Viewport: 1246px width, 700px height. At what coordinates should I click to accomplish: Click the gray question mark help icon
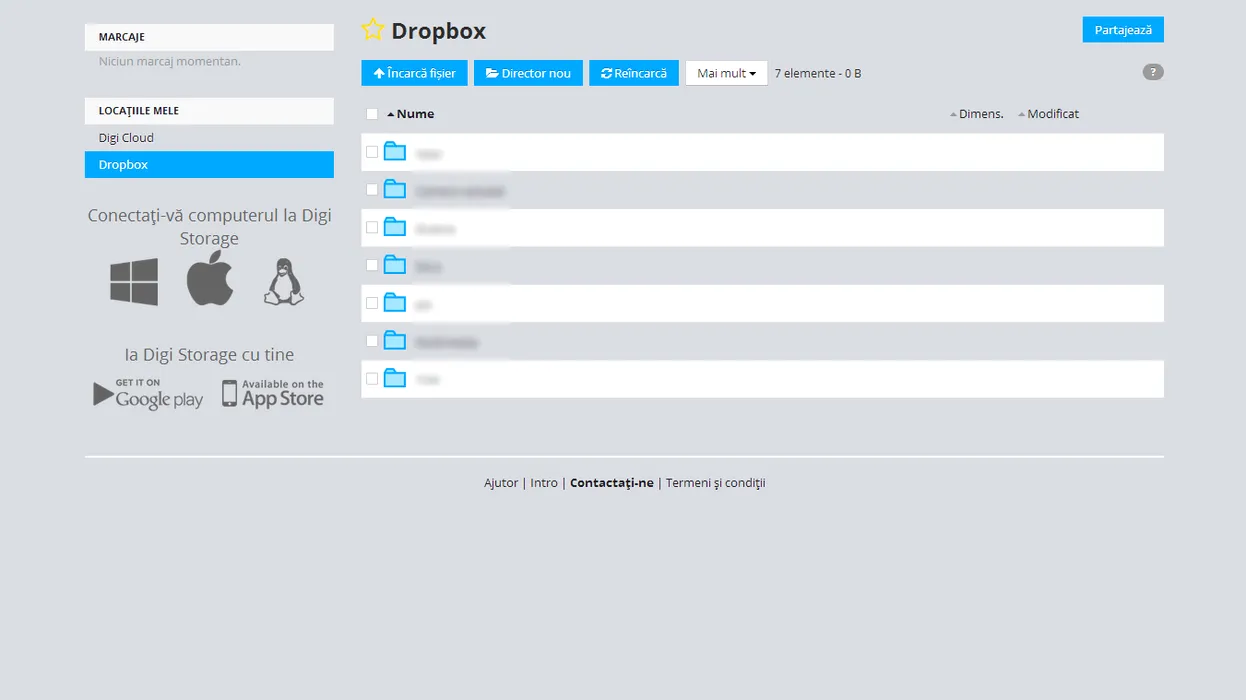pos(1153,72)
